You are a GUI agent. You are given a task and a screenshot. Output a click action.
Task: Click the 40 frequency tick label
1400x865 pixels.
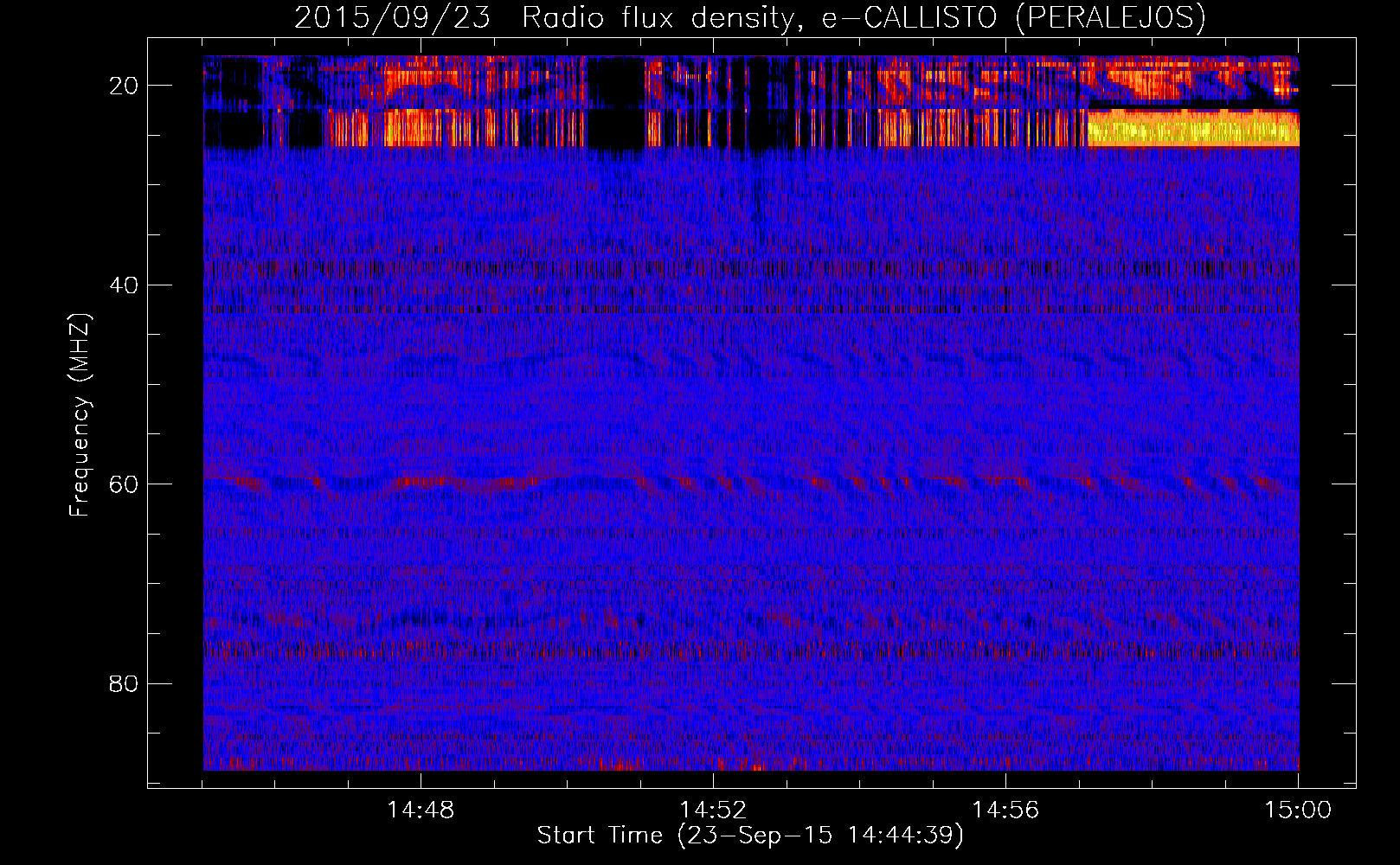125,285
